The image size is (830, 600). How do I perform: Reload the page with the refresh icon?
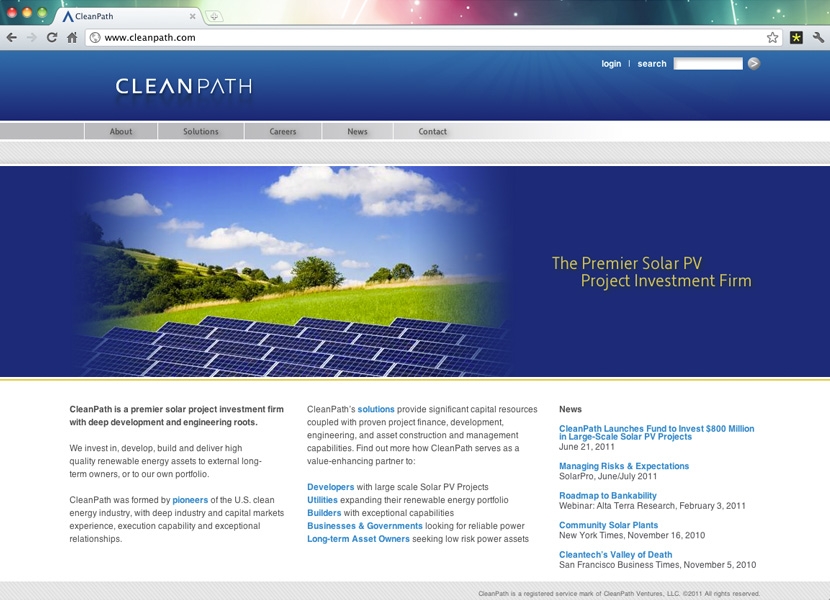pyautogui.click(x=52, y=38)
